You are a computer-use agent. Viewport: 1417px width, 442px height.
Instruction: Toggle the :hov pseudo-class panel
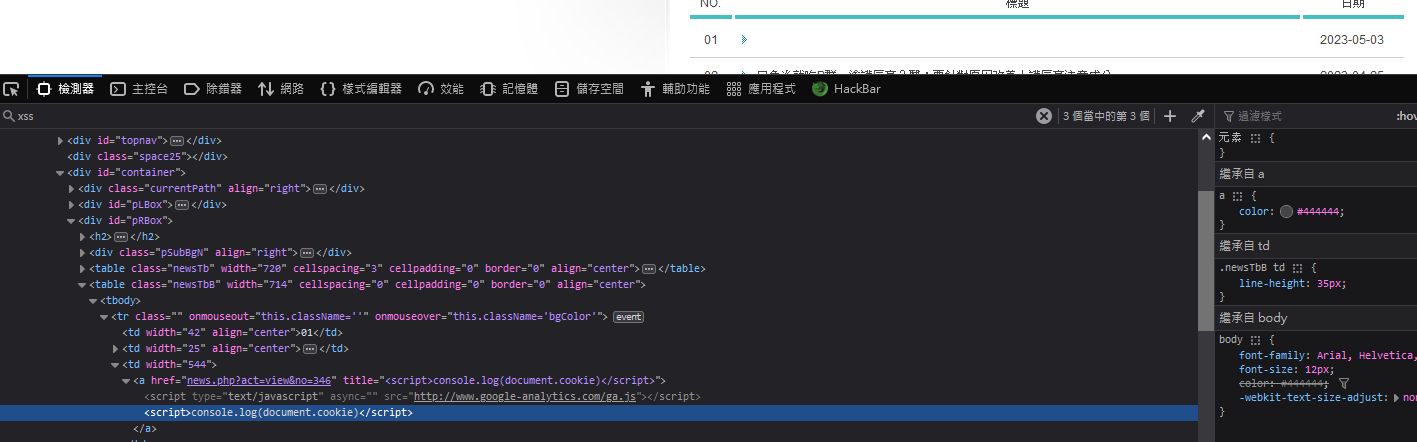tap(1406, 116)
